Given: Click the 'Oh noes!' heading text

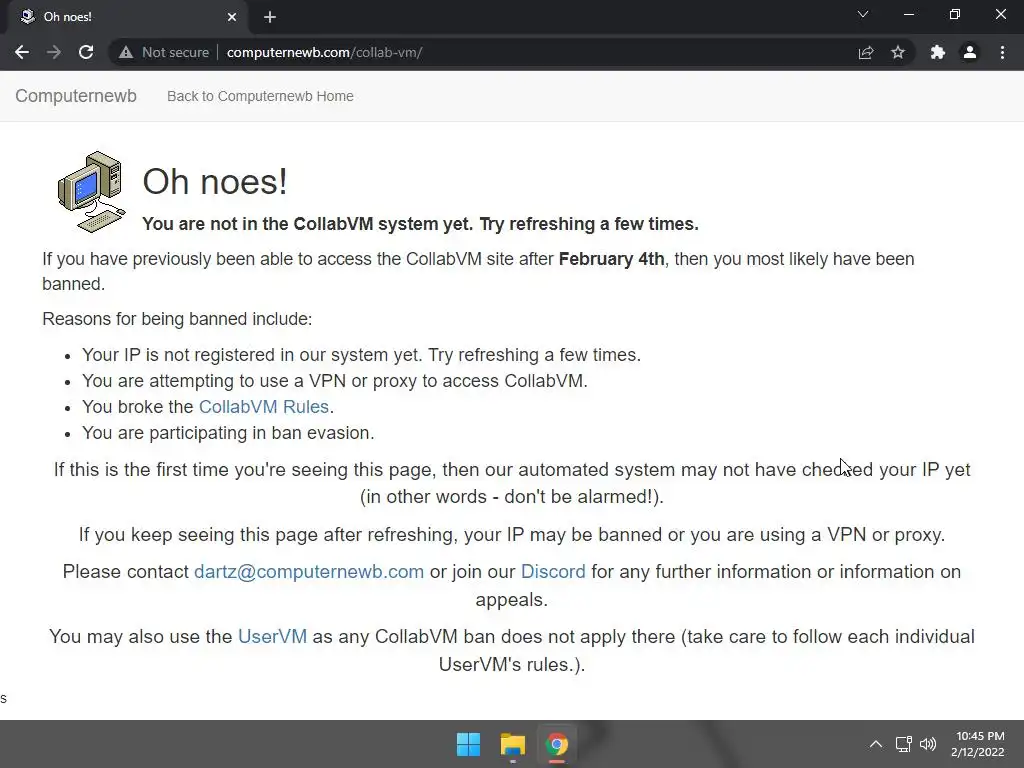Looking at the screenshot, I should point(215,182).
